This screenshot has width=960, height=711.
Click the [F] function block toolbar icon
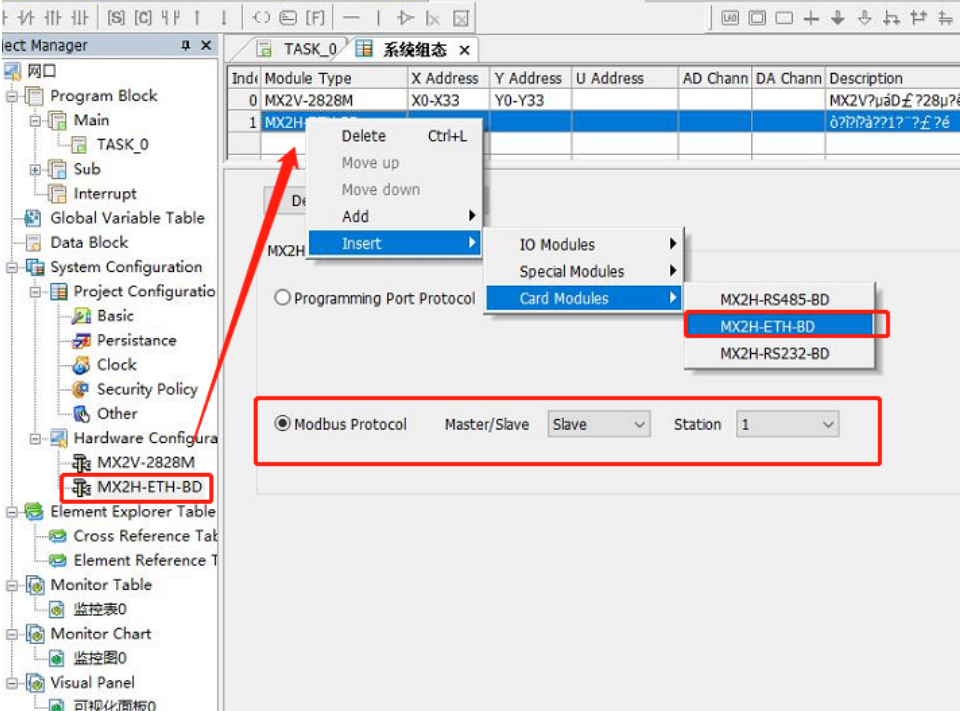(316, 17)
